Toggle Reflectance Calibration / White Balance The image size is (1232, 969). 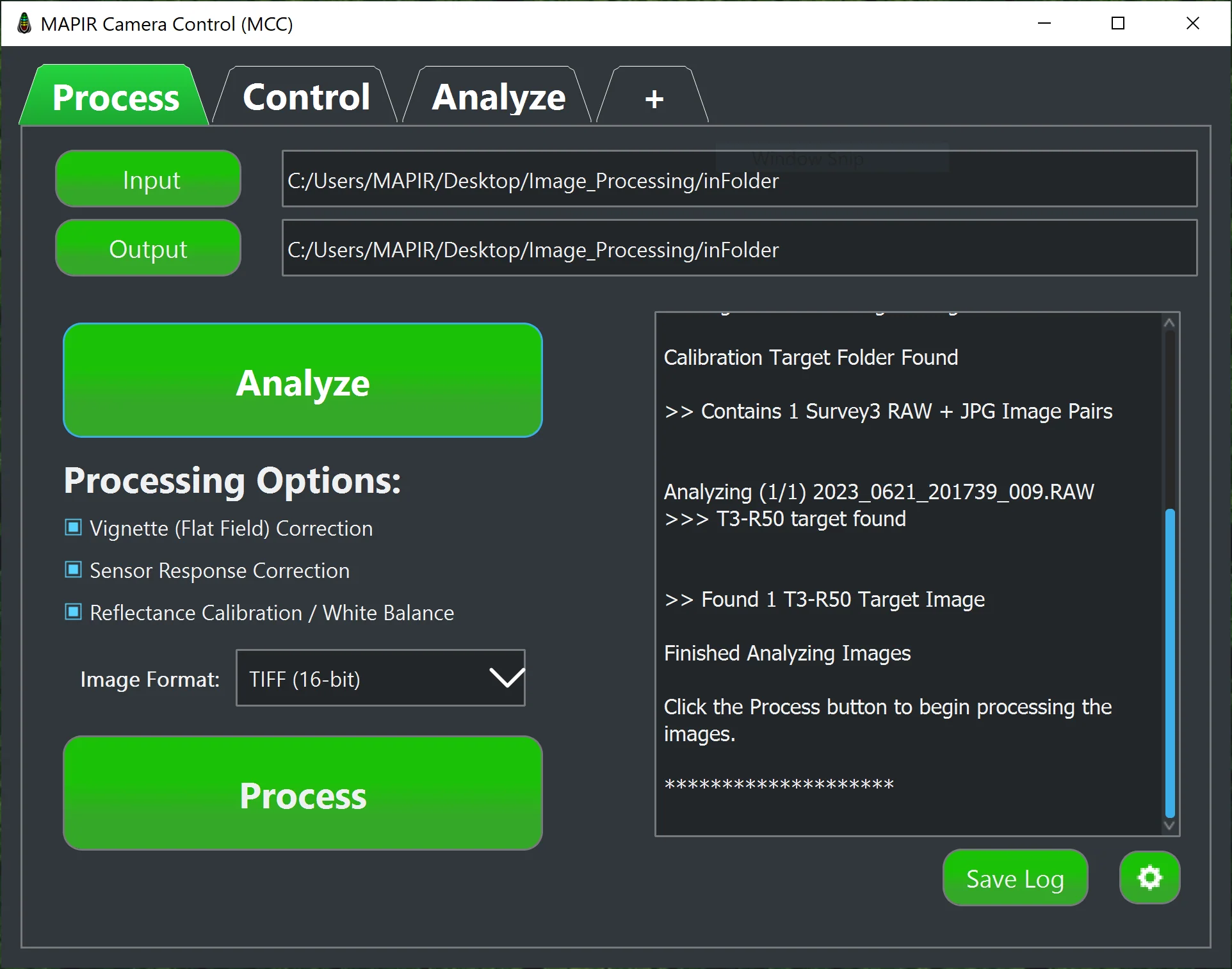pos(74,612)
